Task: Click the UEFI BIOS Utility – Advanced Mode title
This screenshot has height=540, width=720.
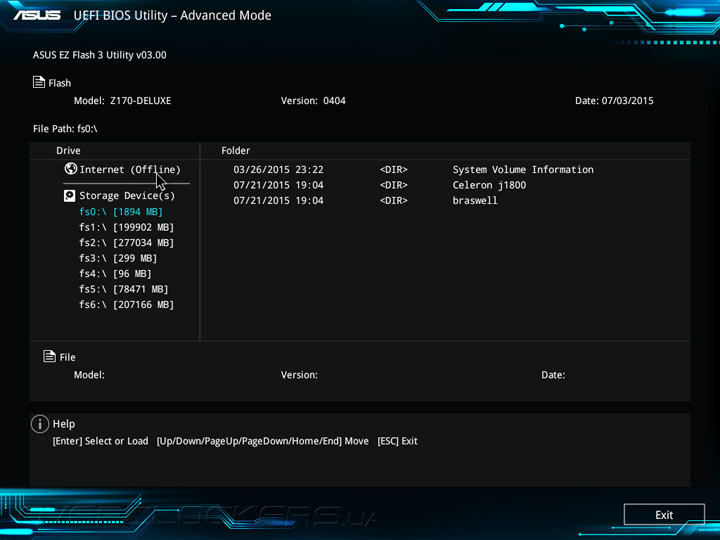Action: pyautogui.click(x=172, y=15)
